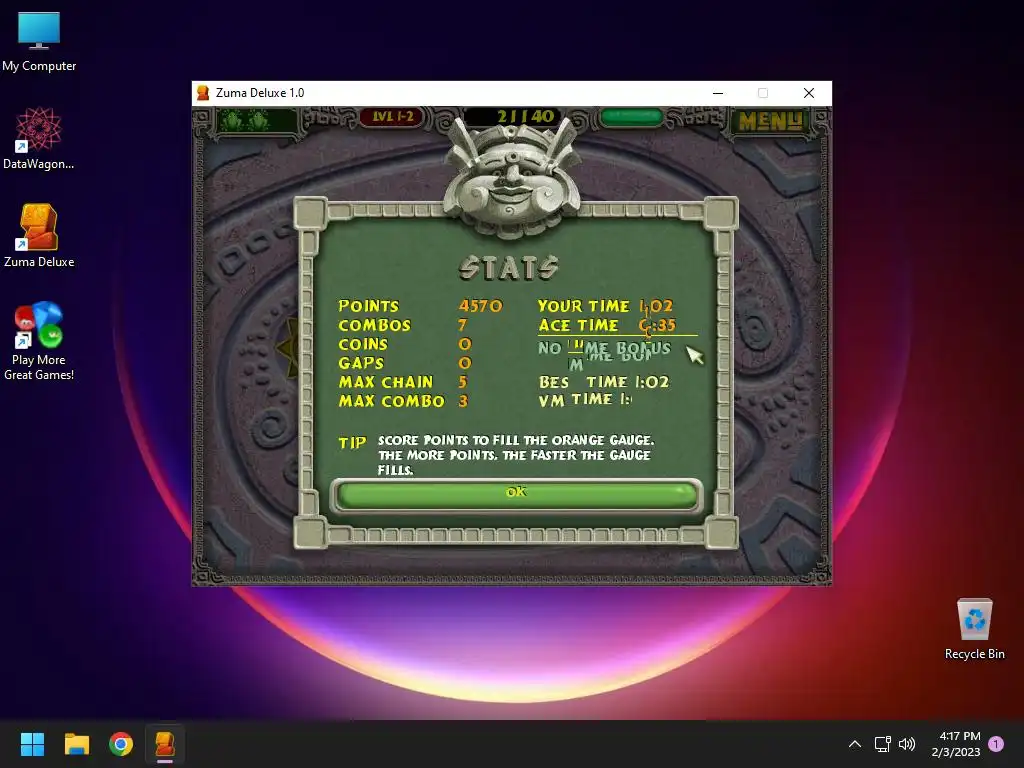Launch Google Chrome from the taskbar

[121, 744]
